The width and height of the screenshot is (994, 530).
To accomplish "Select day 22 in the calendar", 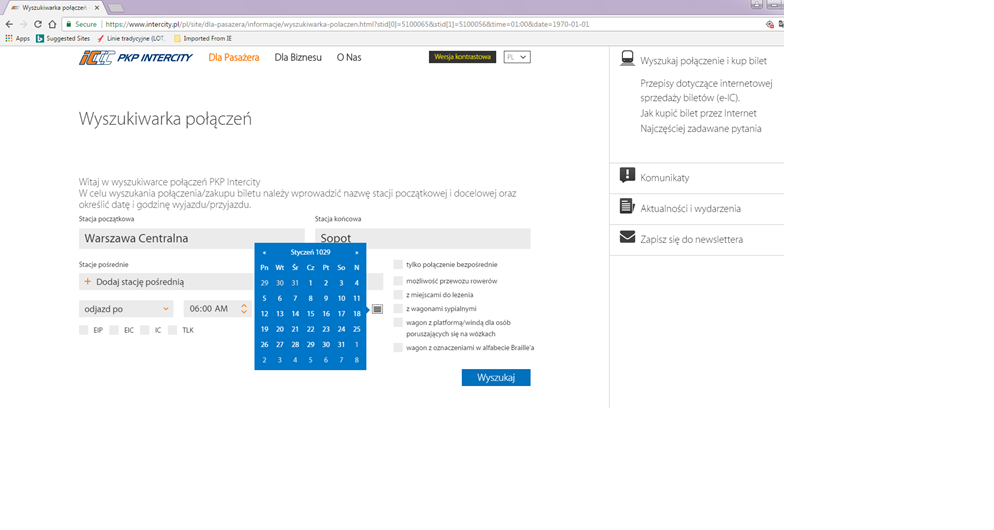I will click(x=311, y=329).
